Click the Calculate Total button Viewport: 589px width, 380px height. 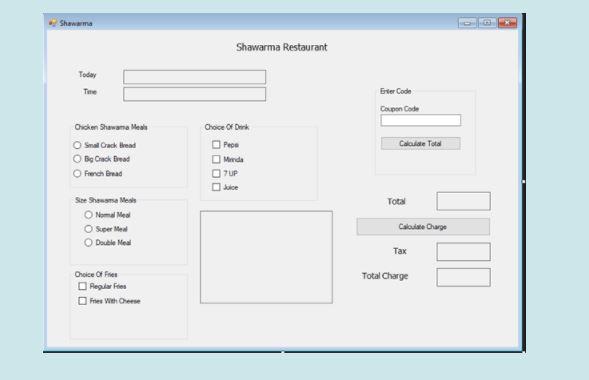point(420,143)
